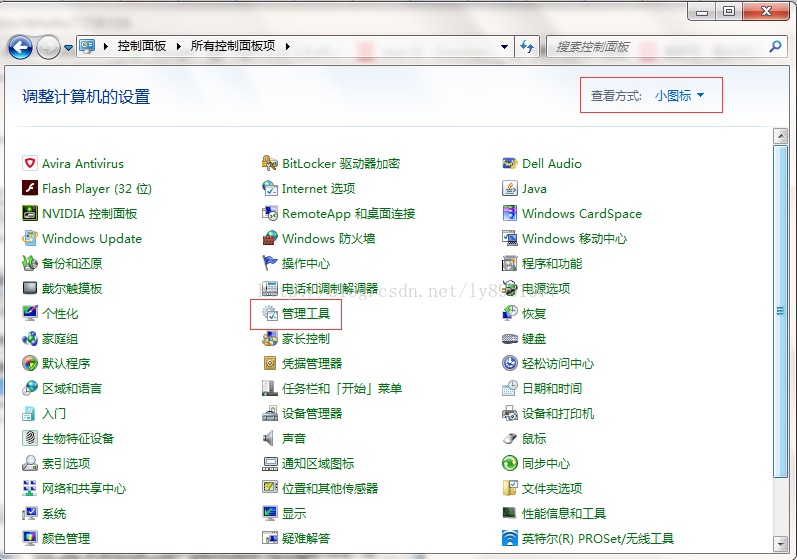The image size is (797, 560).
Task: Open the 性能信息和工具 link
Action: click(564, 513)
